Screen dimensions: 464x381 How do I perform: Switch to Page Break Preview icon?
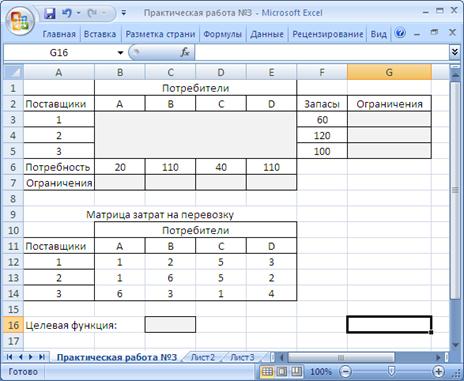(296, 371)
